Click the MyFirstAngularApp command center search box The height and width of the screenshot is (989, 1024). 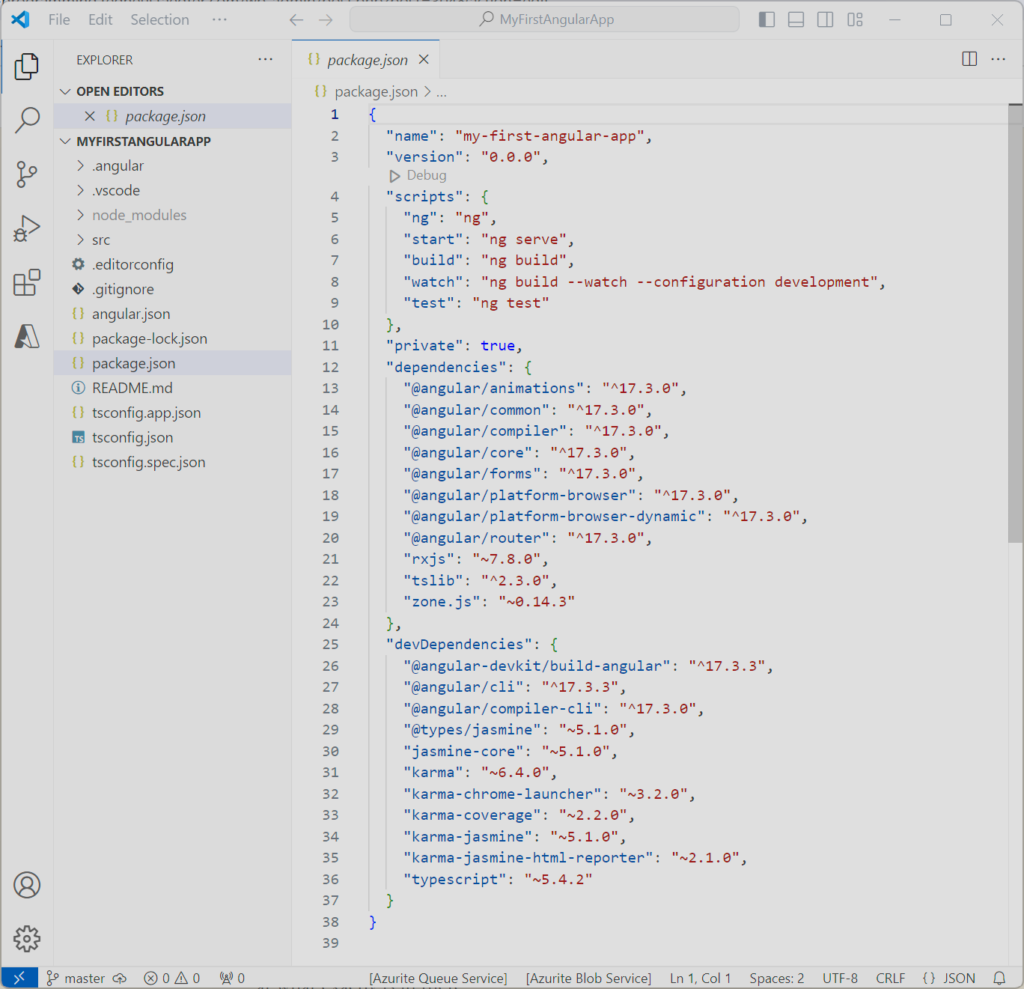click(545, 20)
